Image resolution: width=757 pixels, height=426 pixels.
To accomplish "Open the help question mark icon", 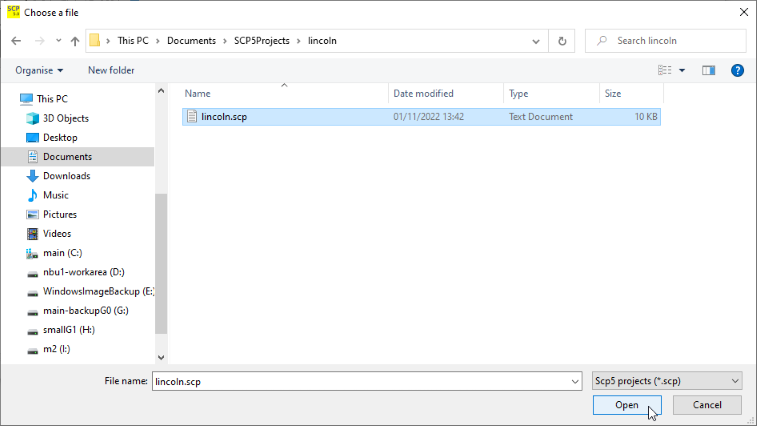I will tap(737, 70).
